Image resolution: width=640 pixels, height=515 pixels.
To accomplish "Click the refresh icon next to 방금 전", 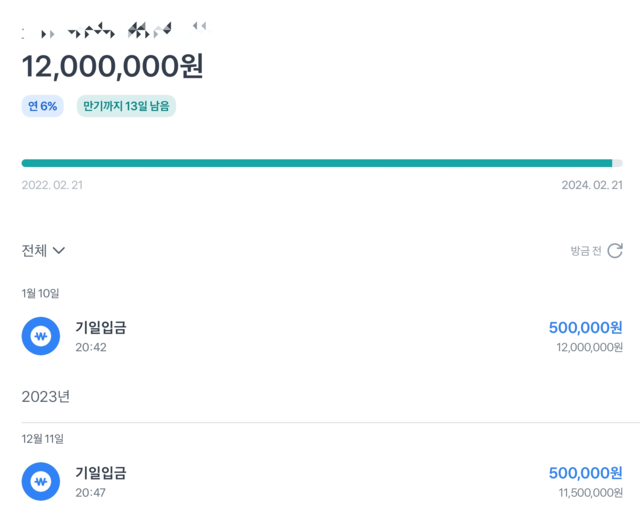I will (615, 251).
